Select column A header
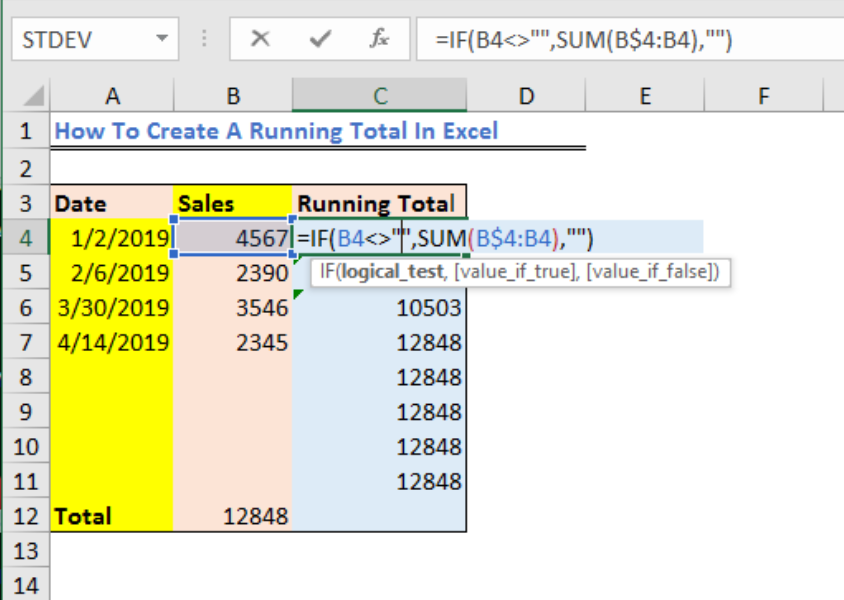The image size is (844, 600). (x=112, y=96)
